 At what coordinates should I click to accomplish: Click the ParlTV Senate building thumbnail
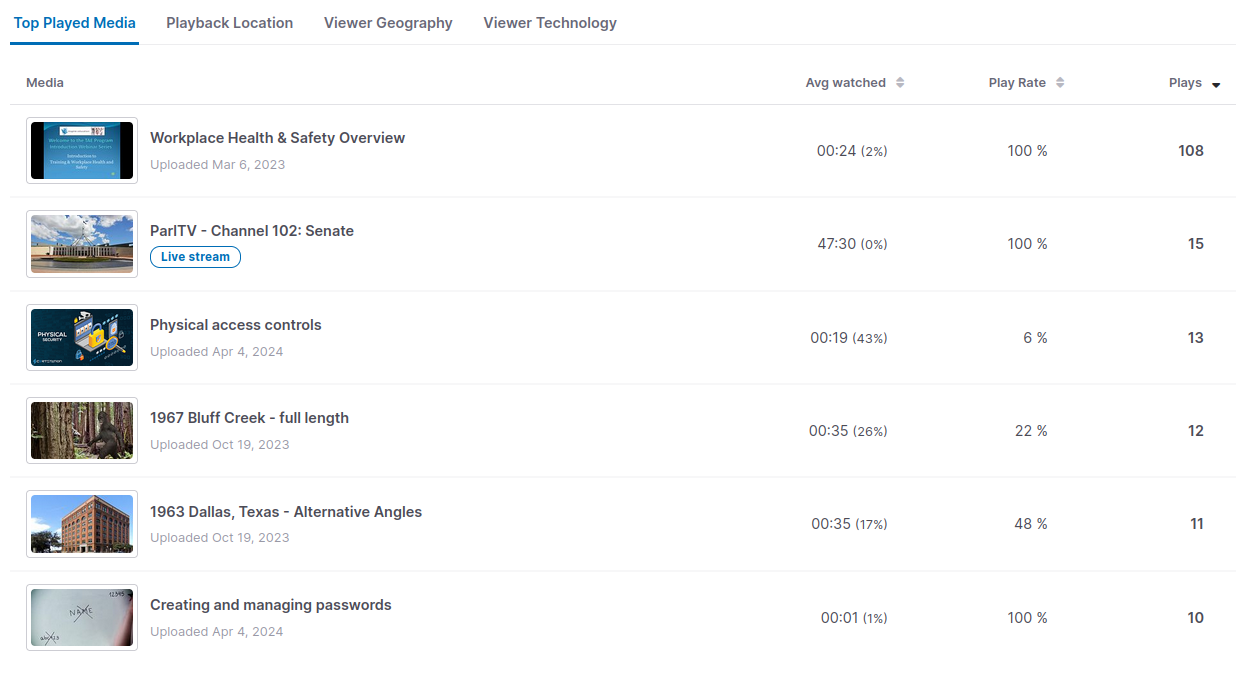tap(82, 244)
